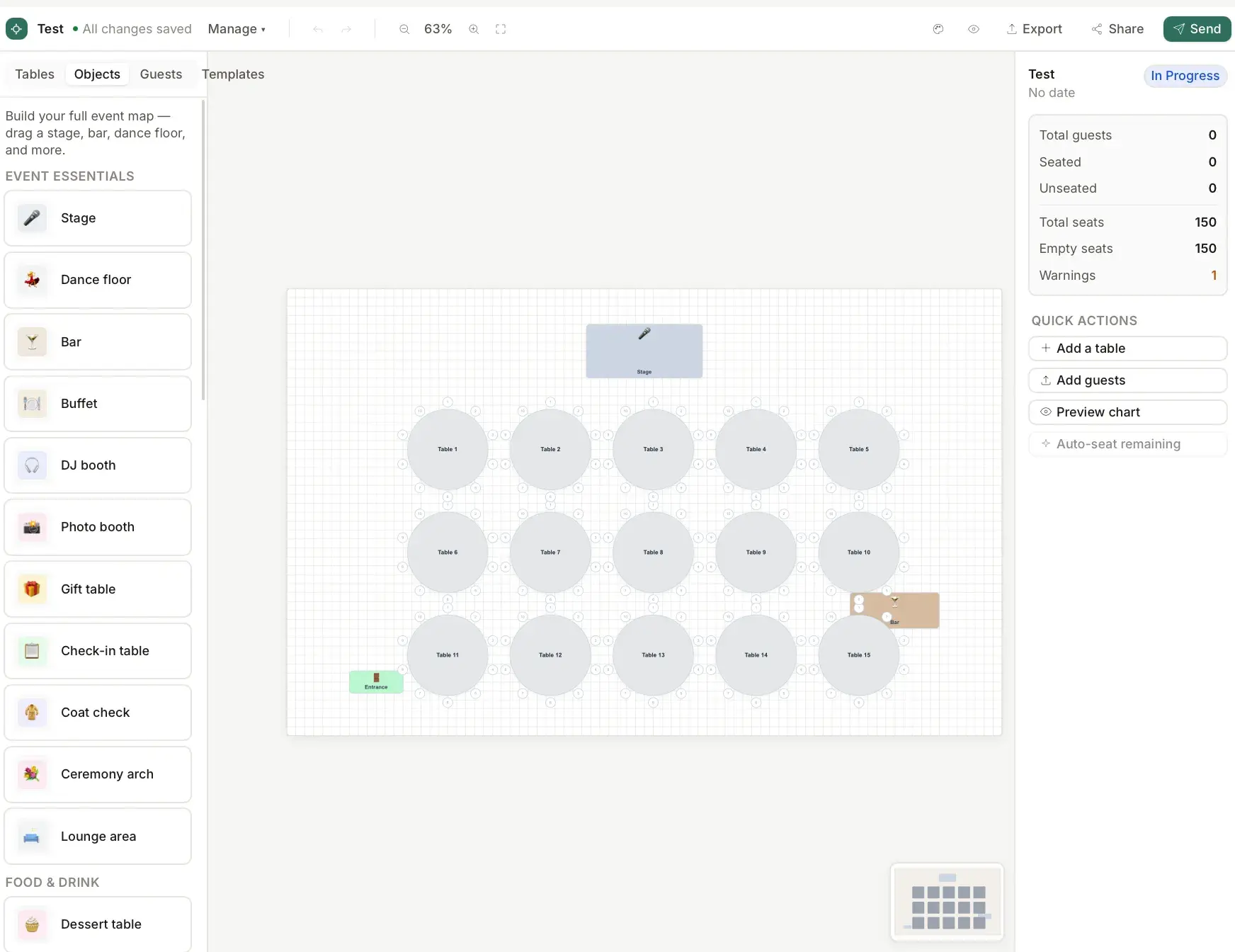Select the Stage microphone icon
The height and width of the screenshot is (952, 1235).
(x=32, y=218)
